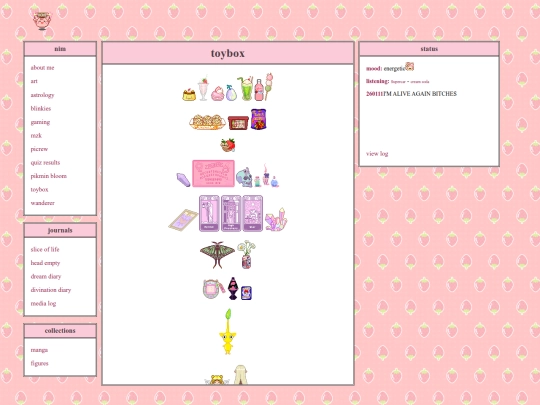Click the pink soft-serve ice cream icon
The image size is (540, 405).
point(218,94)
